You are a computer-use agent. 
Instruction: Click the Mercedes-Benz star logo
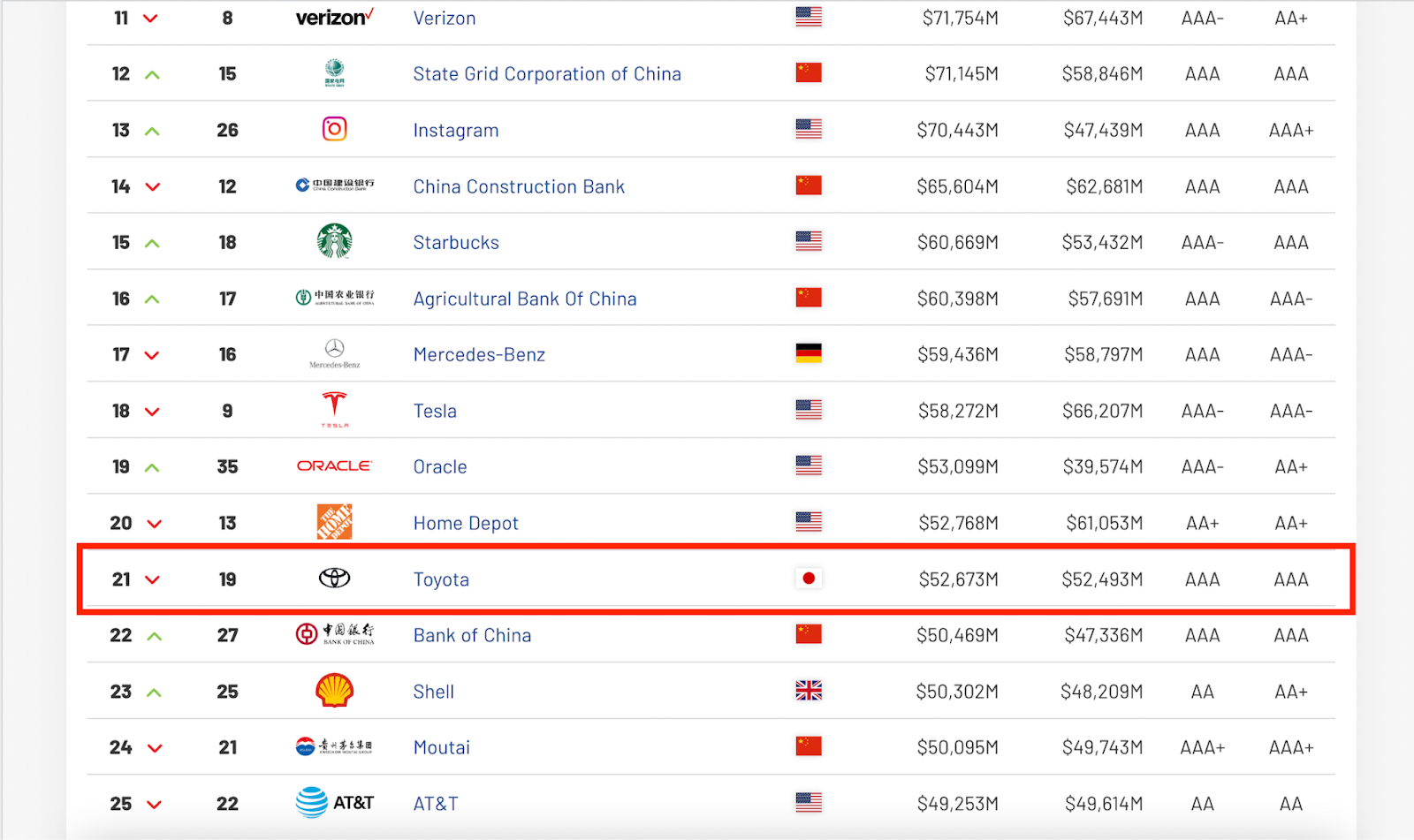(334, 353)
